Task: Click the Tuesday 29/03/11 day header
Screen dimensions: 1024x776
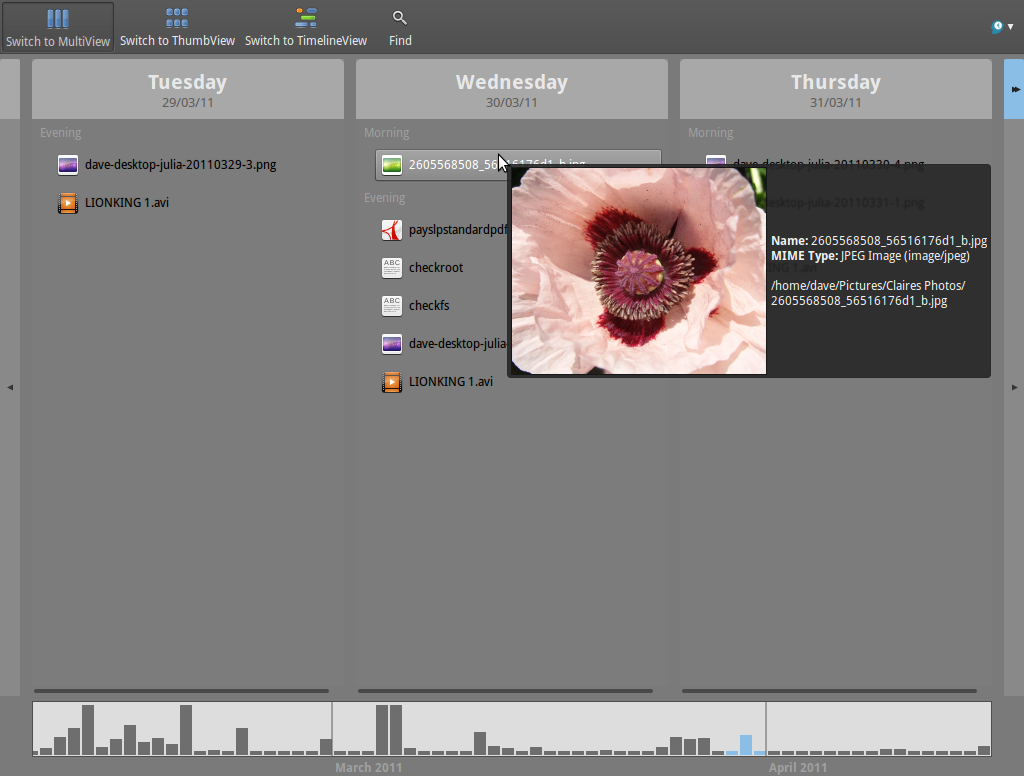Action: point(187,89)
